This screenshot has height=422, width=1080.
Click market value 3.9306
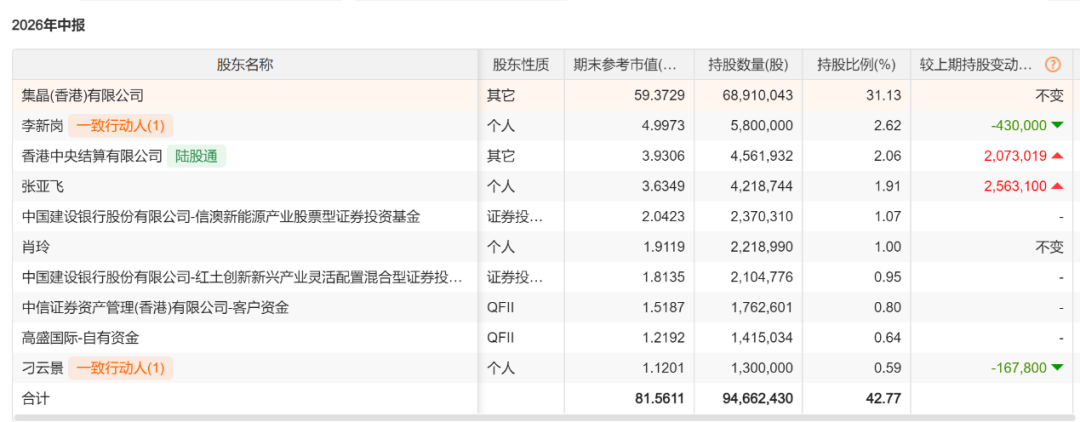pos(663,156)
